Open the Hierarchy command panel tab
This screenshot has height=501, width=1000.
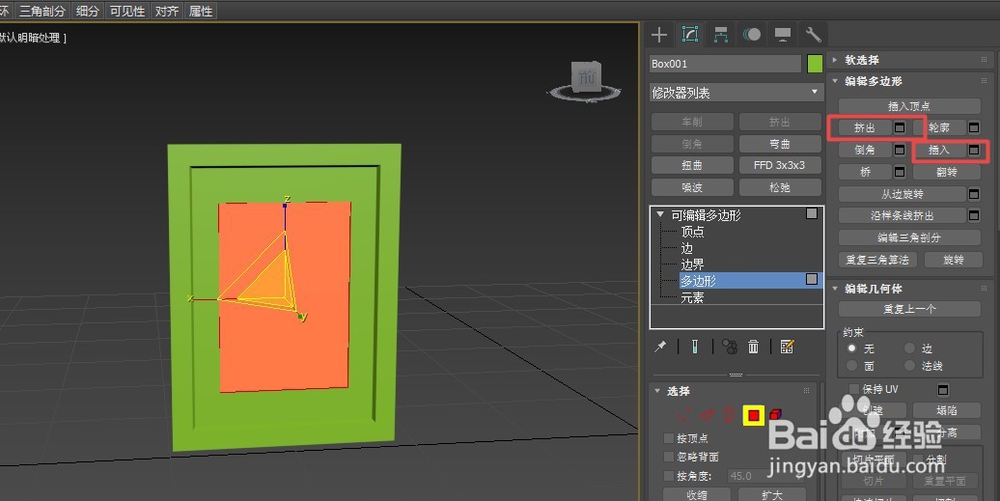click(x=721, y=34)
